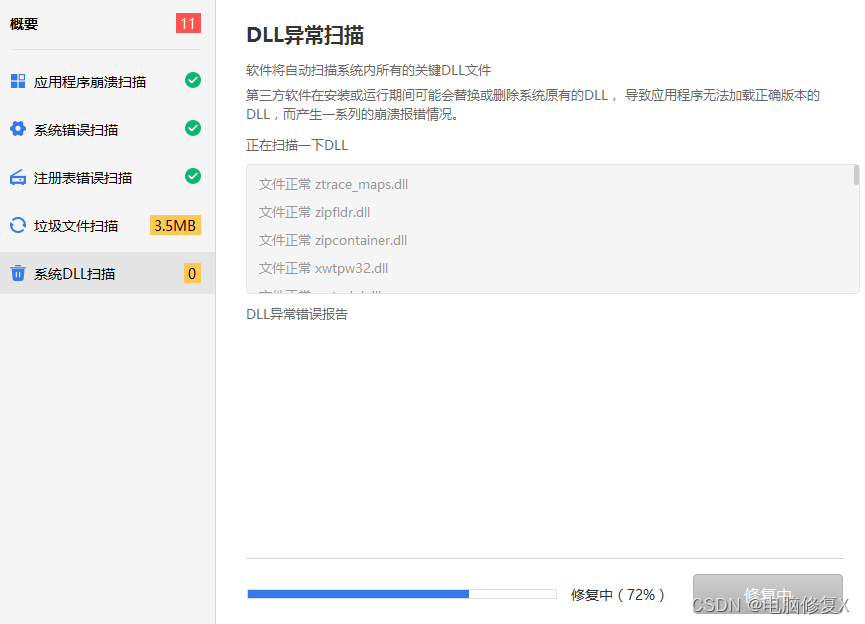Click the 软件将自动扫描系统内所有的关键DLL文件 description line
The width and height of the screenshot is (865, 624).
coord(369,70)
